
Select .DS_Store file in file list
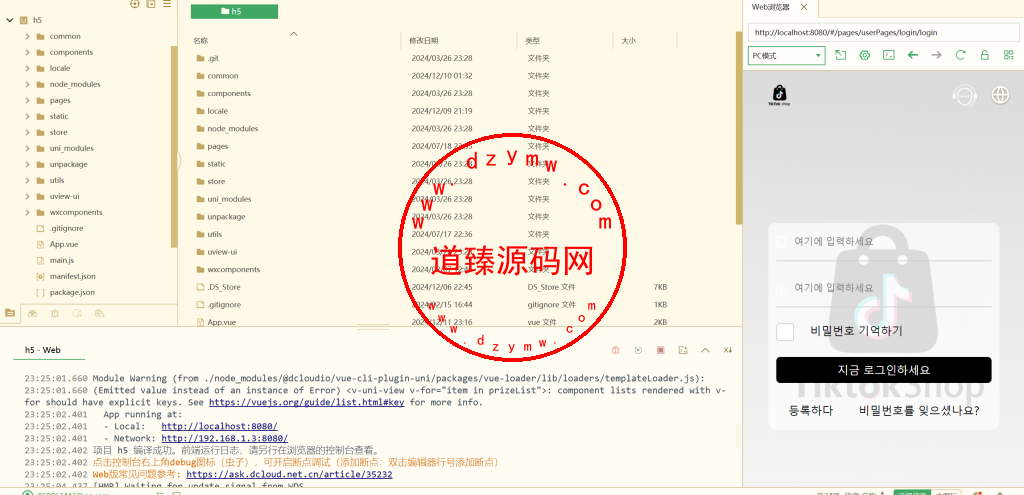coord(224,287)
